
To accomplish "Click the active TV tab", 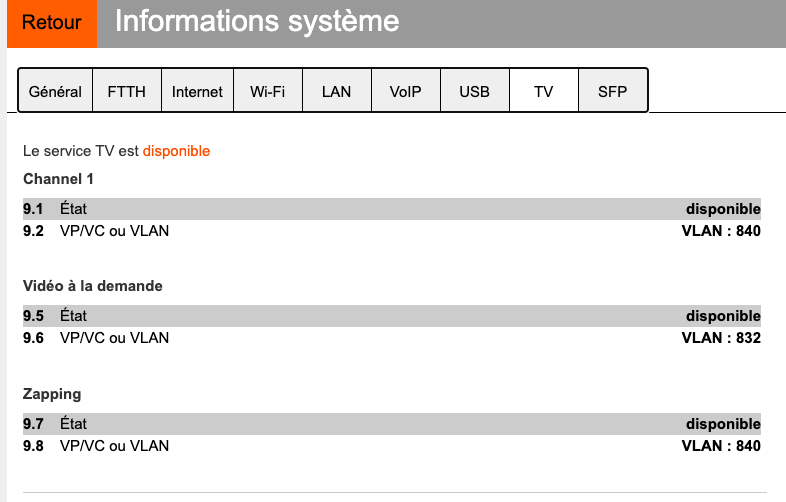I will [543, 91].
